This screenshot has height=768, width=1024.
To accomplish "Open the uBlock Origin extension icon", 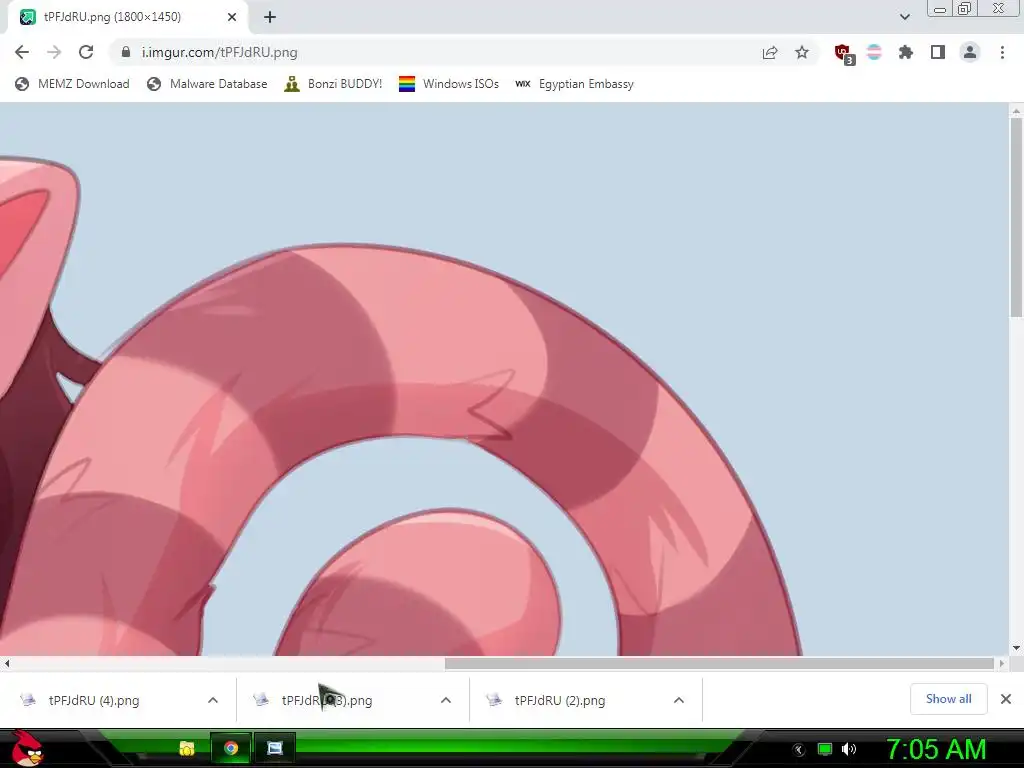I will [x=844, y=54].
